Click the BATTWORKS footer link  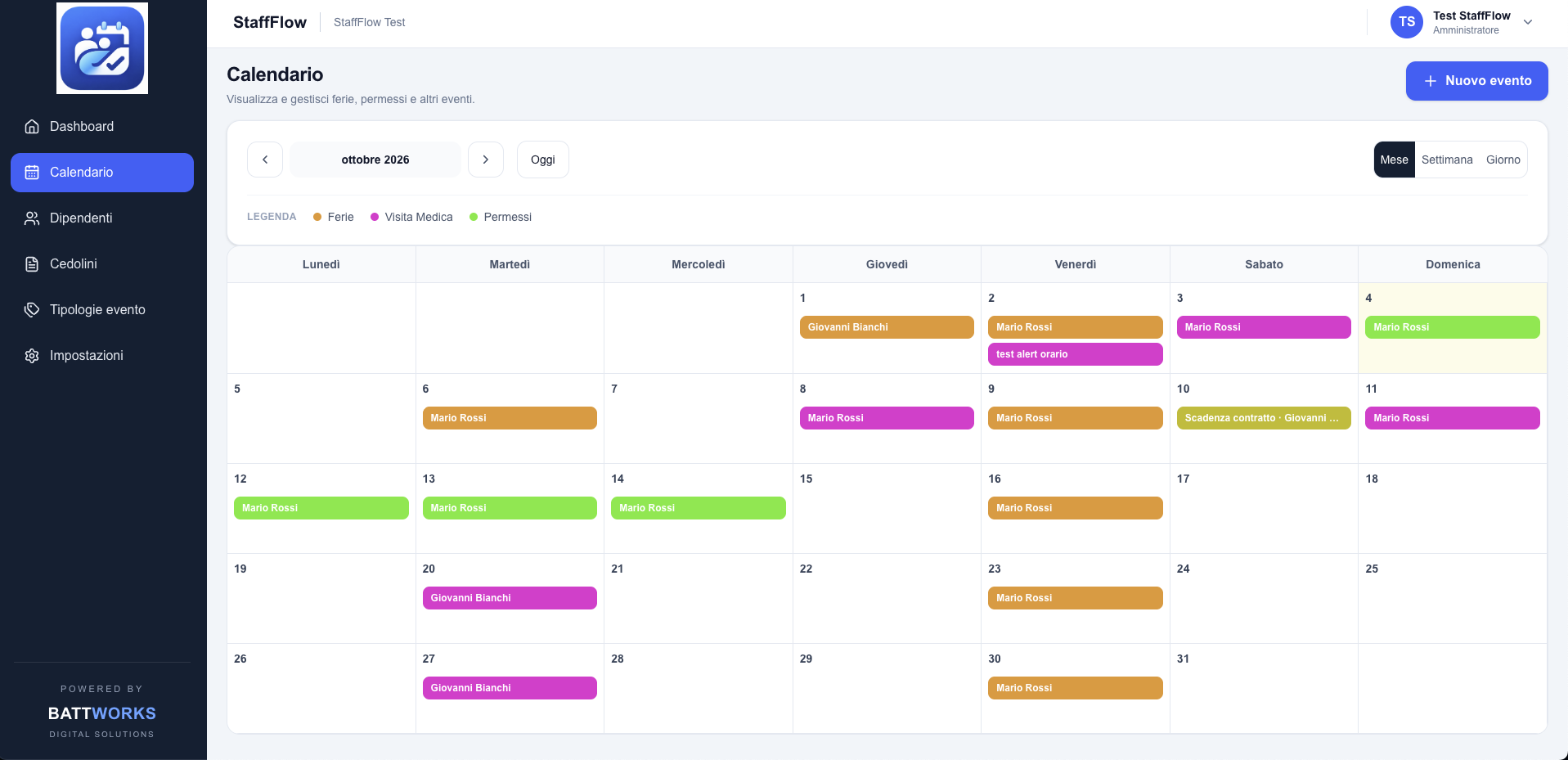coord(102,713)
